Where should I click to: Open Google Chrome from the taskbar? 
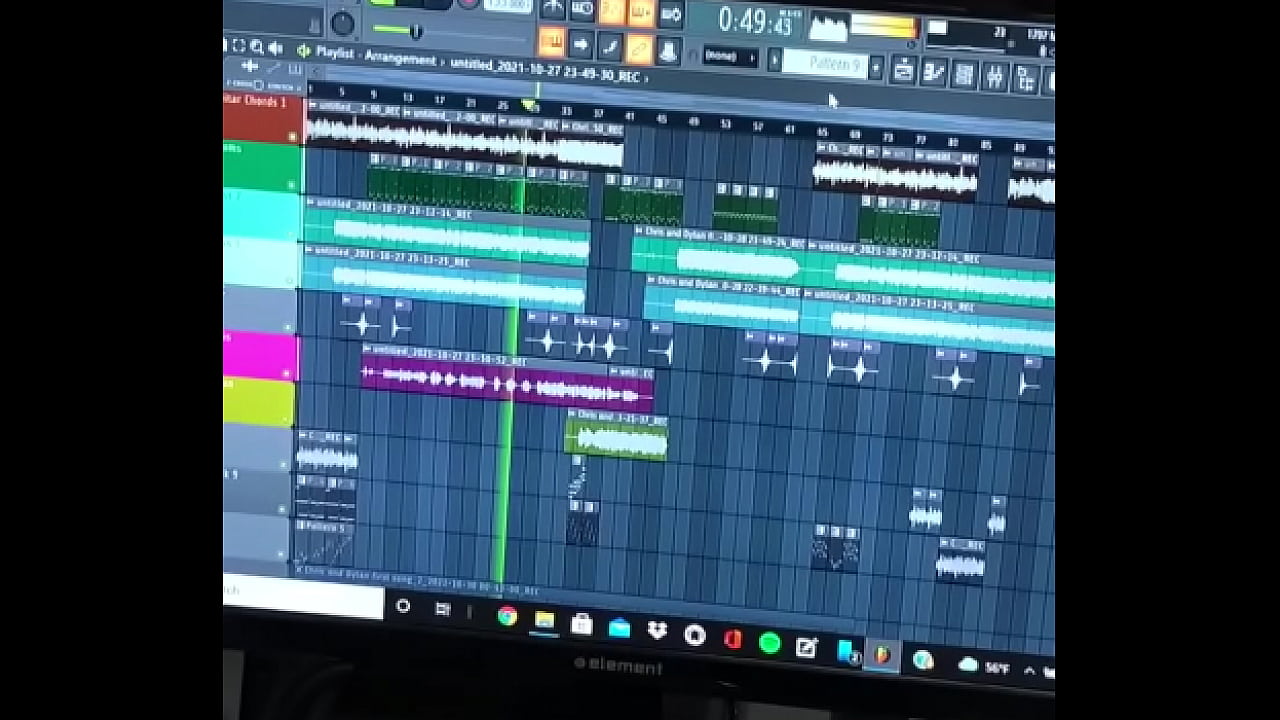pyautogui.click(x=508, y=616)
